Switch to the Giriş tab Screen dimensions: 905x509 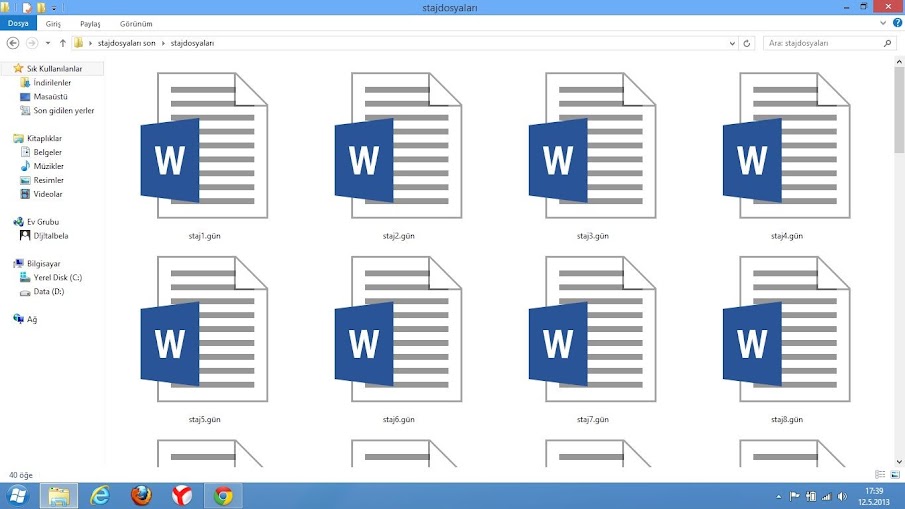[x=53, y=24]
